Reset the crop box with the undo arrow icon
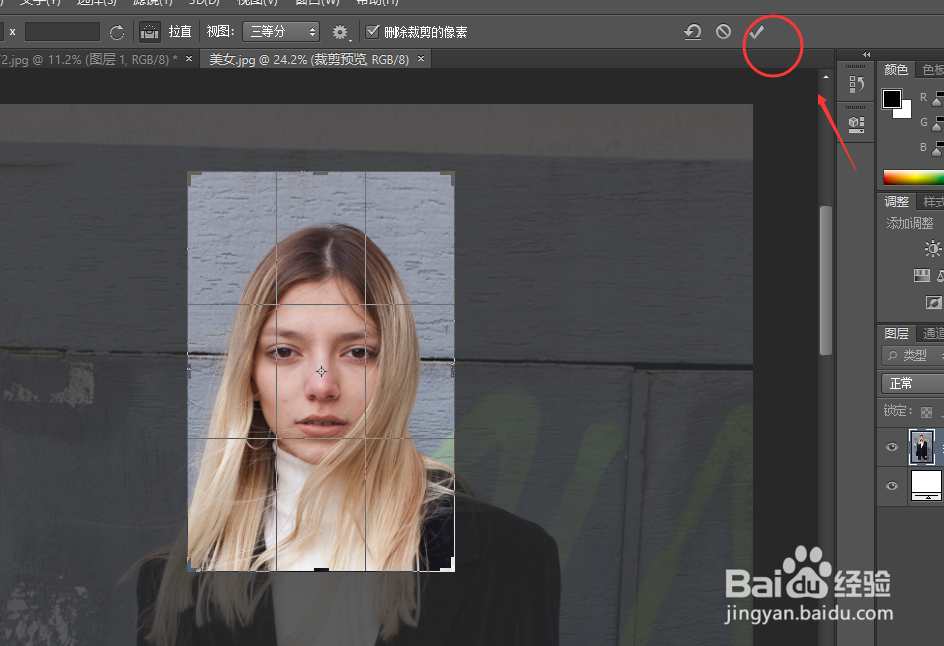 coord(692,31)
